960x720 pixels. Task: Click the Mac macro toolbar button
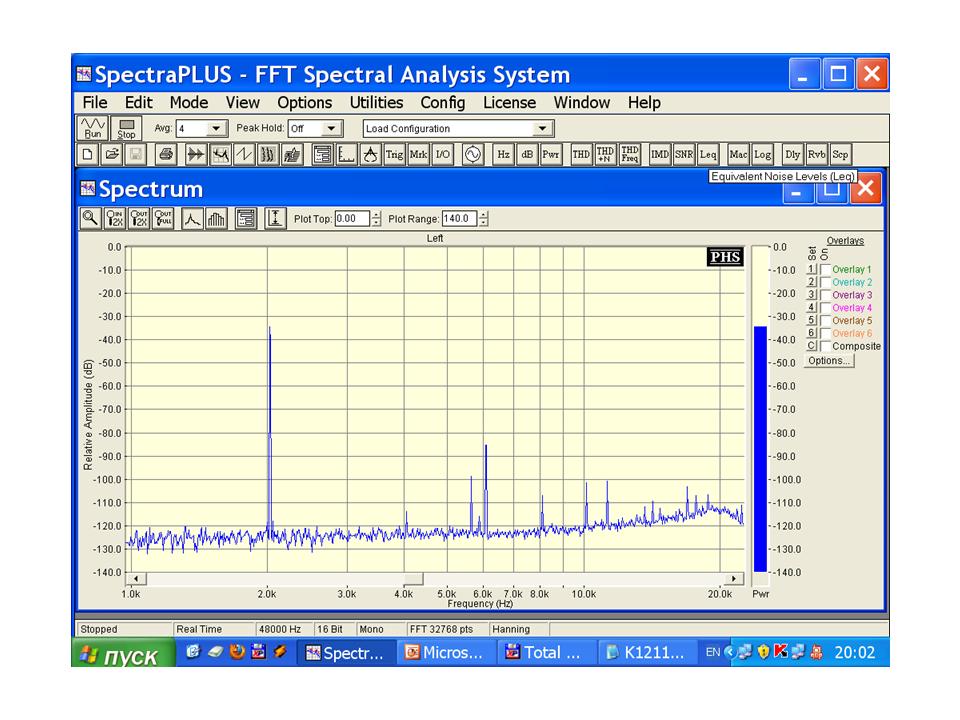click(x=738, y=154)
